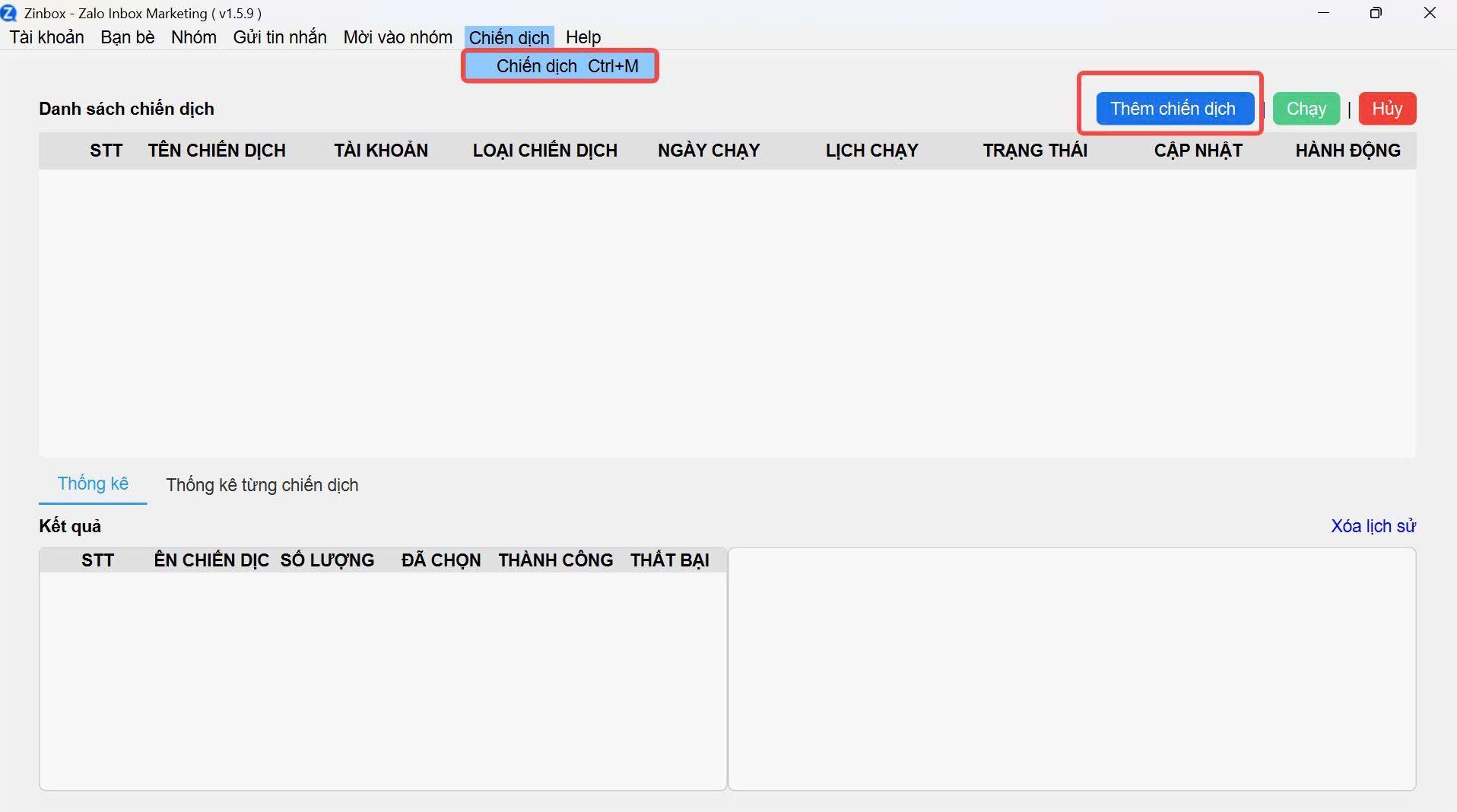Viewport: 1457px width, 812px height.
Task: Click the Zinbox app logo icon
Action: click(8, 13)
